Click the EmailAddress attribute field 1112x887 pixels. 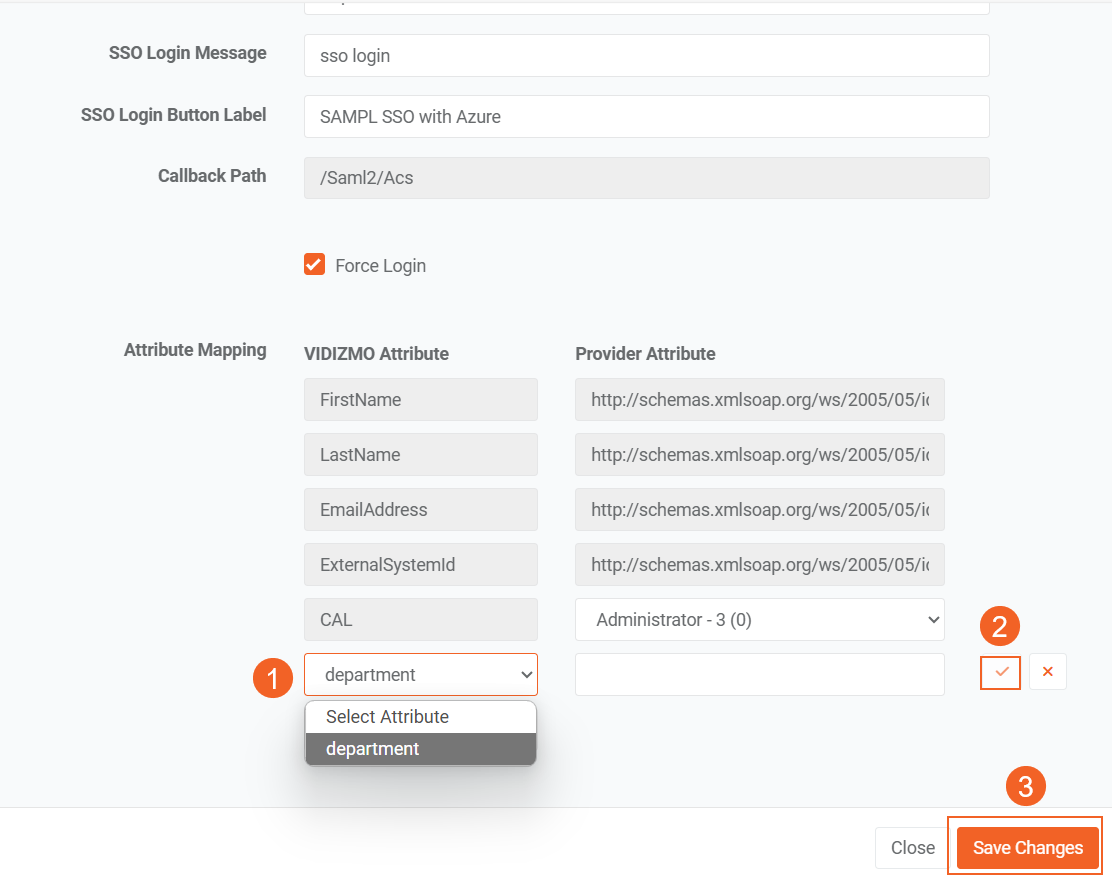click(421, 510)
